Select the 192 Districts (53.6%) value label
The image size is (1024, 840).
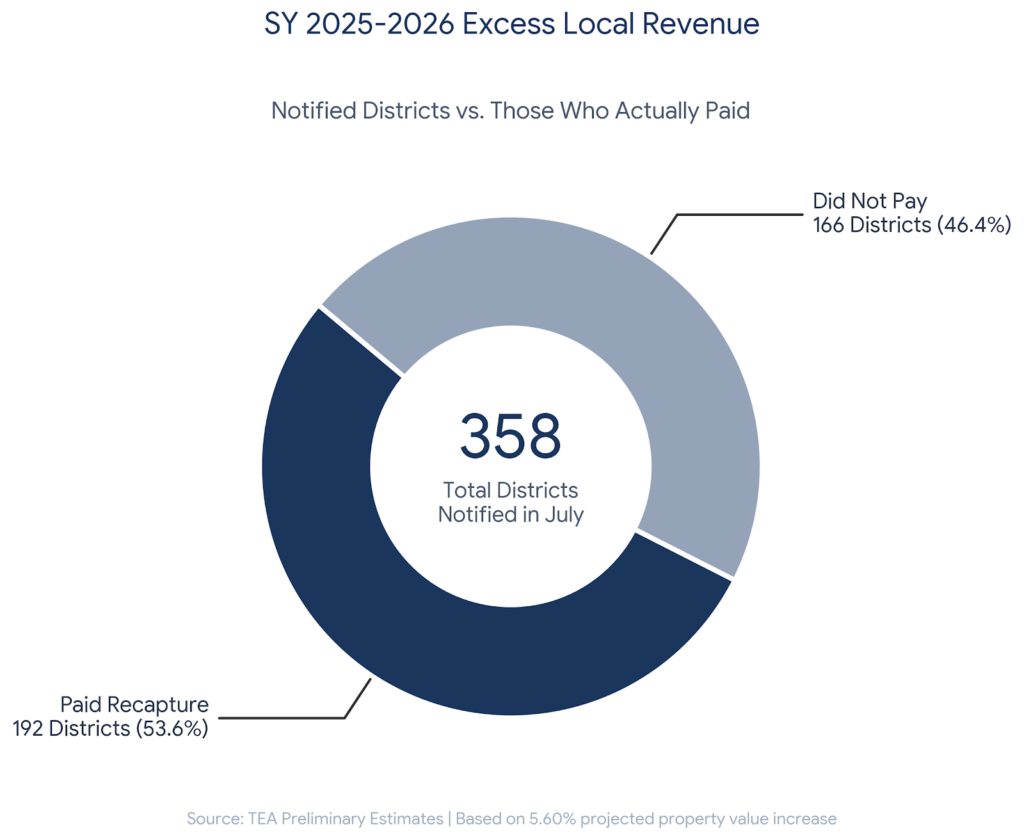(110, 729)
